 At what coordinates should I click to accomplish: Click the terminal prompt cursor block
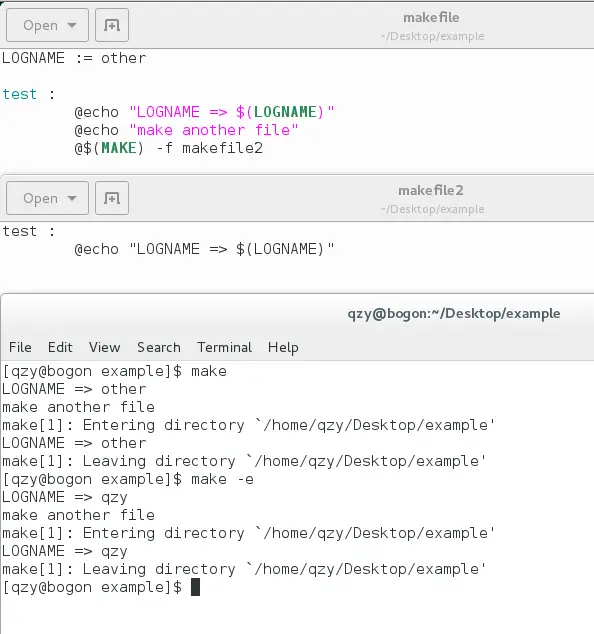tap(195, 587)
